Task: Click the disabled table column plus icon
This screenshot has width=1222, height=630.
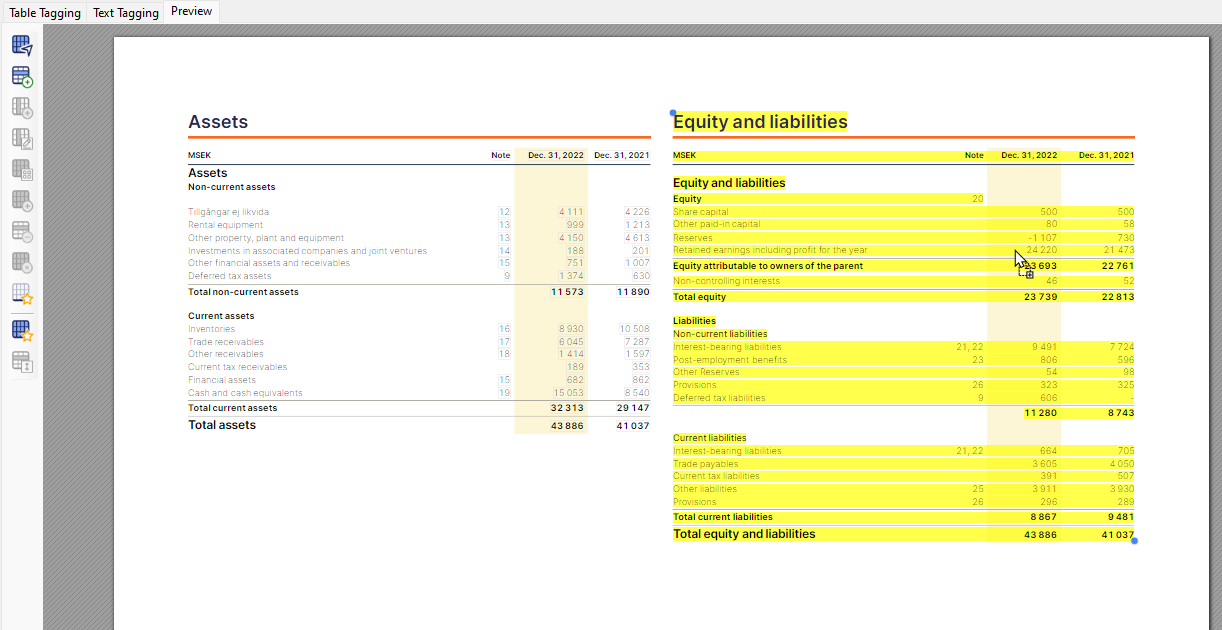Action: 22,108
